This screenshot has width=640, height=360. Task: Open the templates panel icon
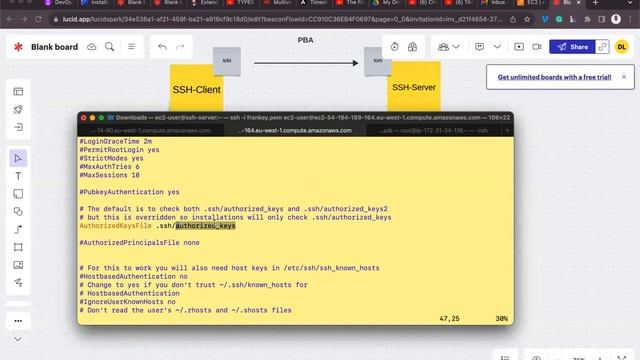(x=18, y=91)
